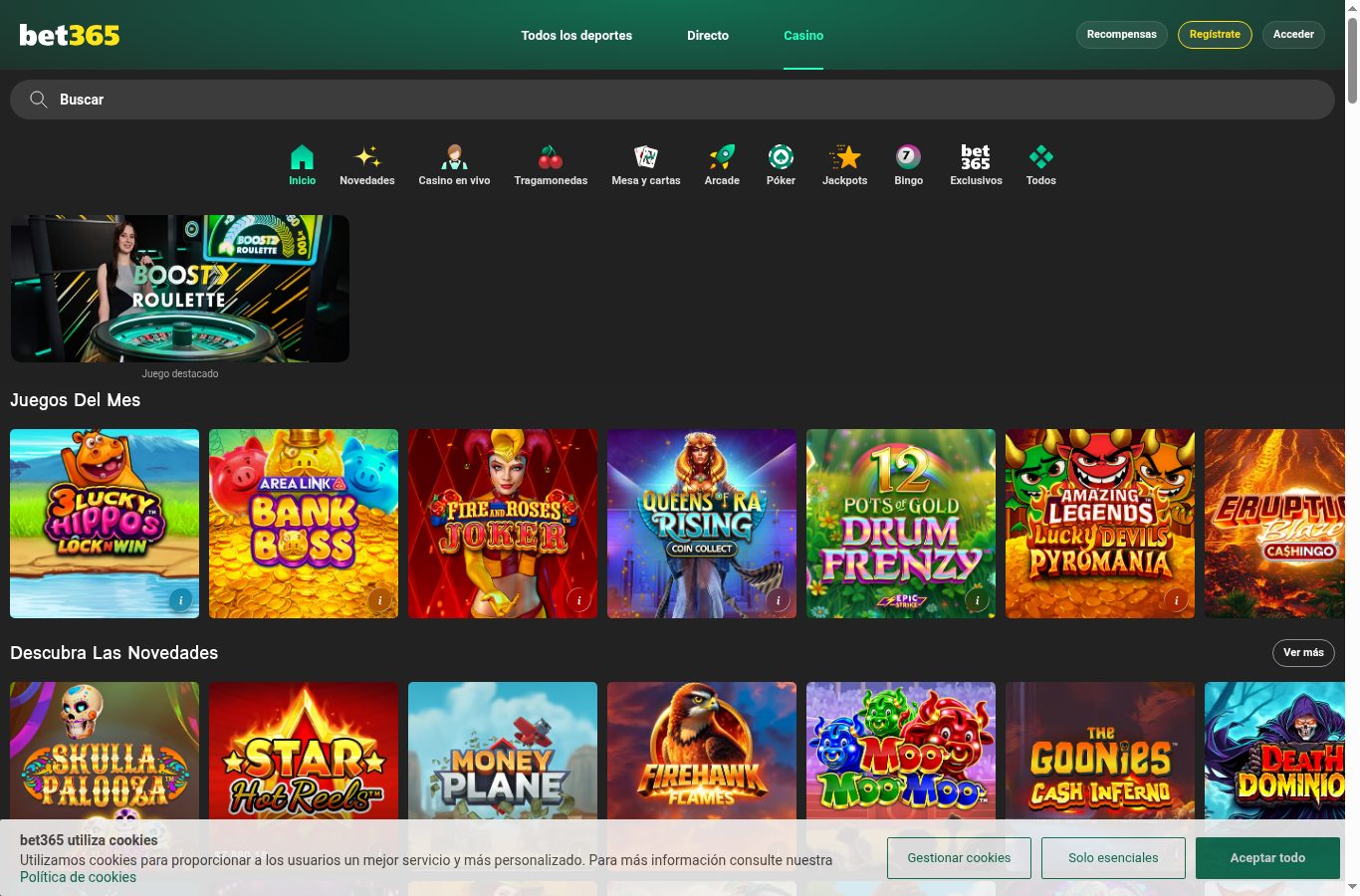
Task: Open the Inicio home category icon
Action: tap(302, 157)
